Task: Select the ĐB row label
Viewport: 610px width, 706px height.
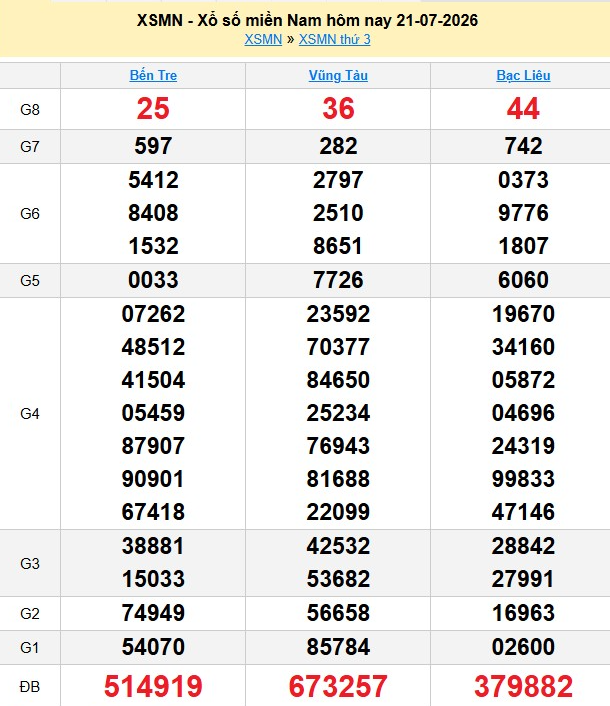Action: pos(30,687)
